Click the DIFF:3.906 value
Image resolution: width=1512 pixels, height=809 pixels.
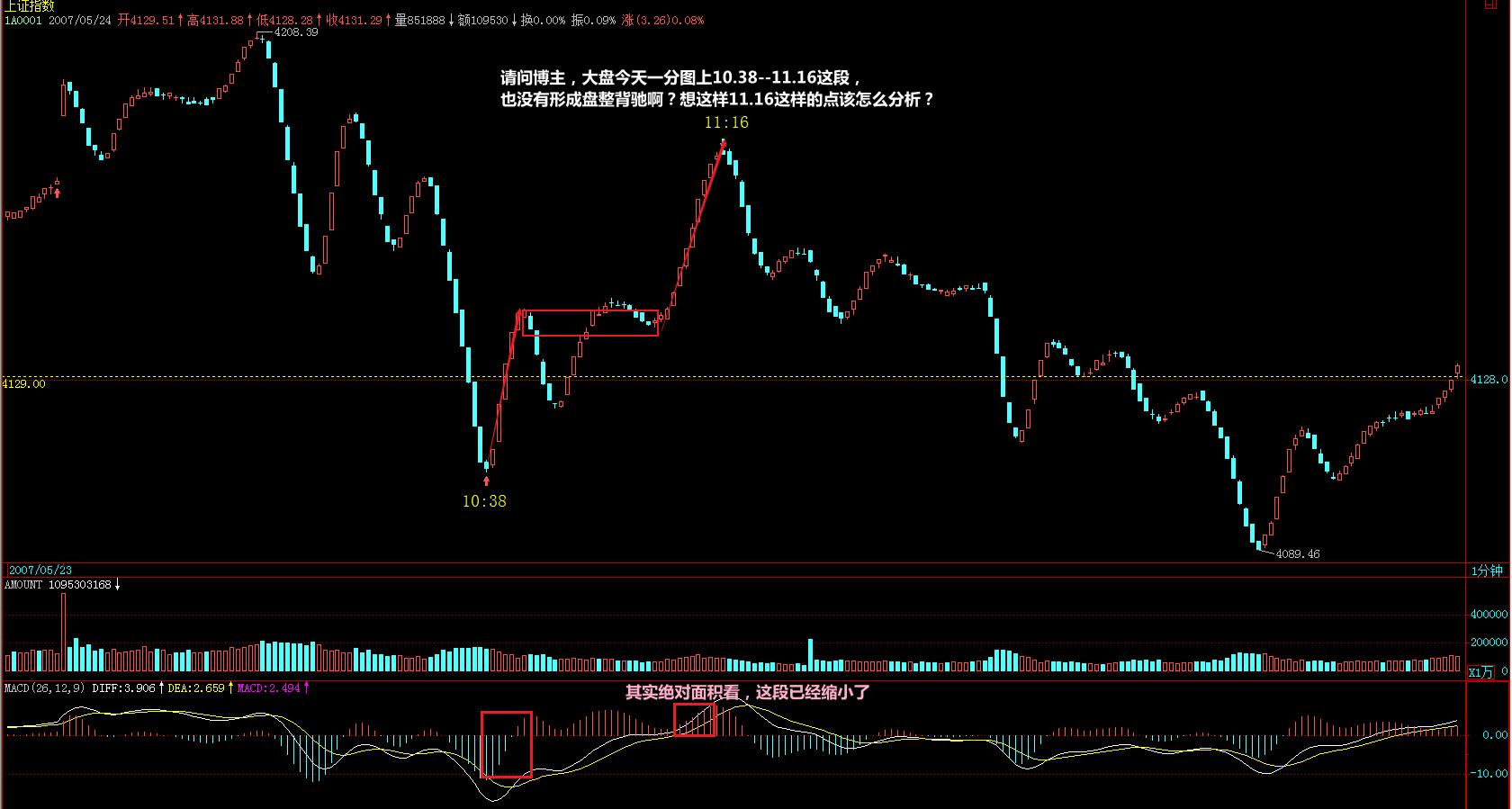pos(124,688)
